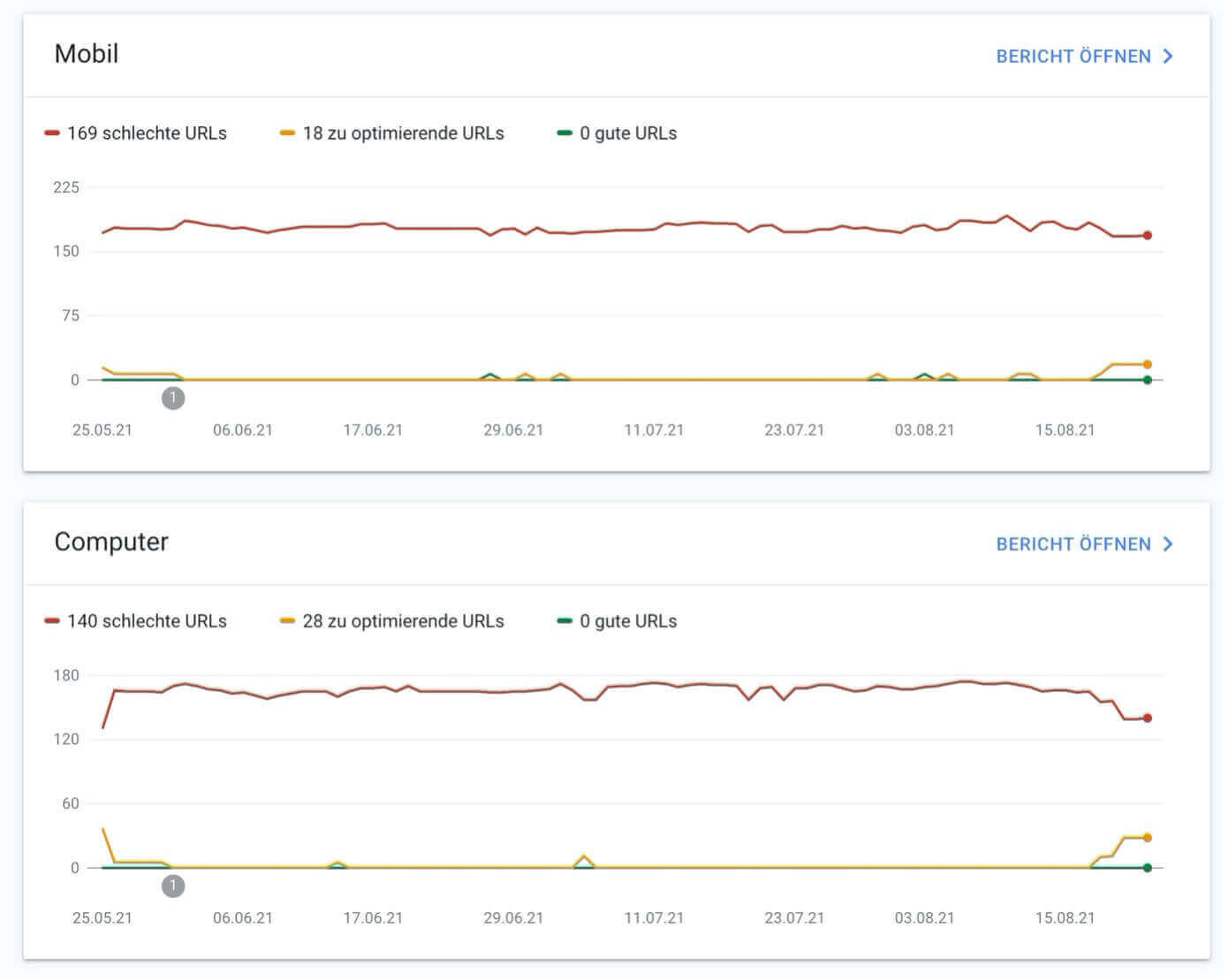Select the '169 schlechte URLs' legend label
The image size is (1228, 980).
[x=147, y=133]
